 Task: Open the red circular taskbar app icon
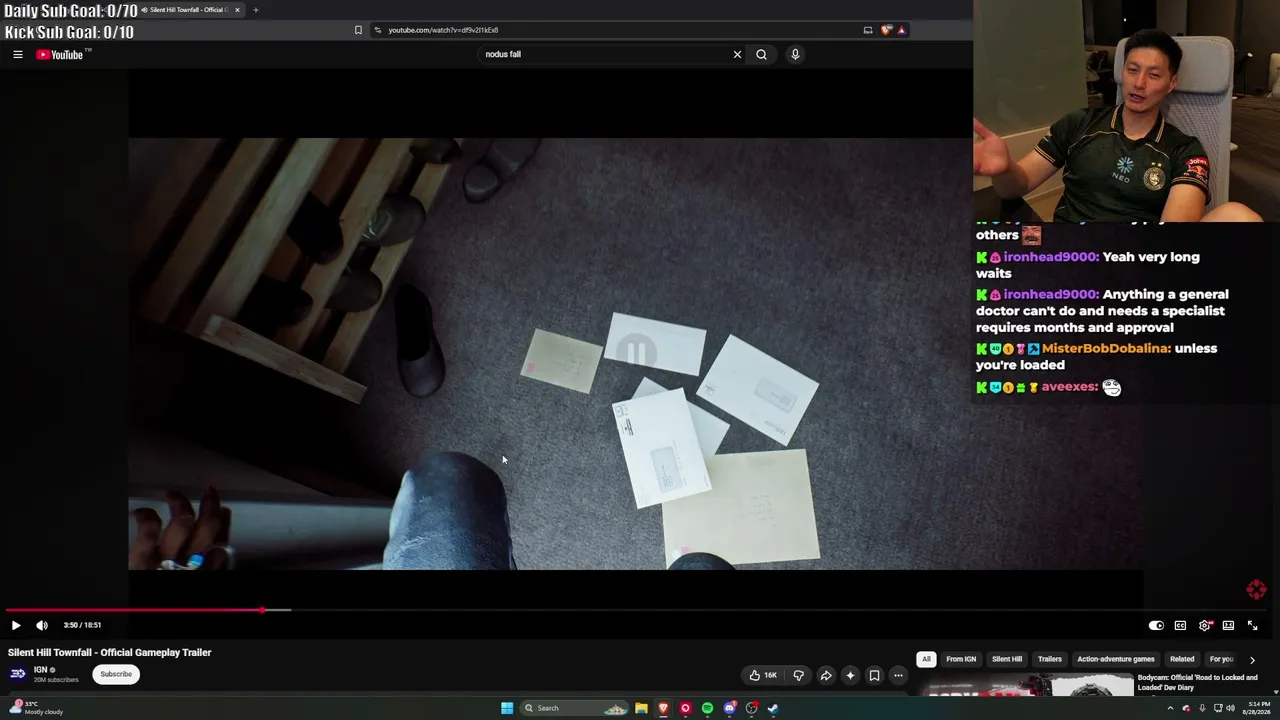point(685,708)
